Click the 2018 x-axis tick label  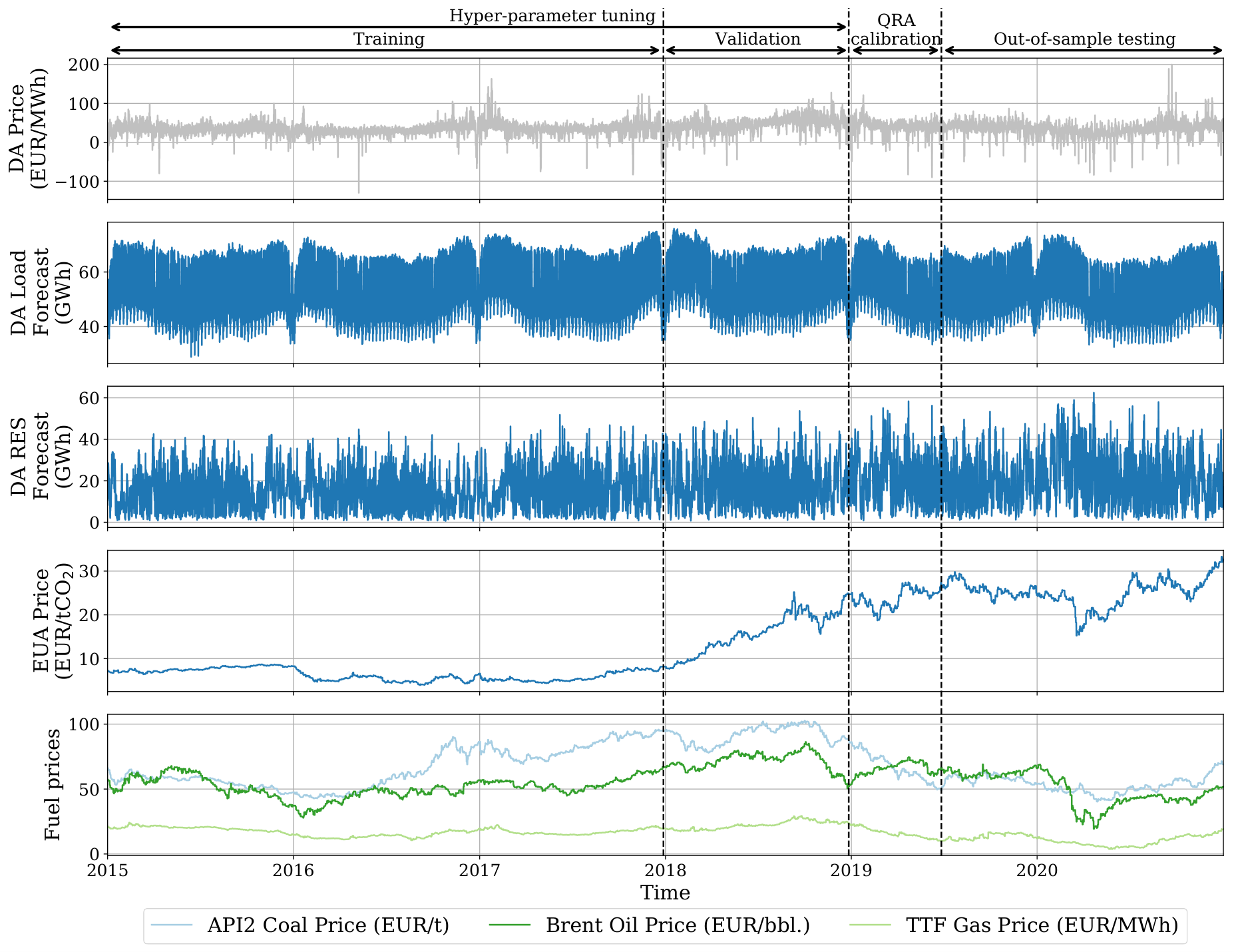click(x=665, y=870)
